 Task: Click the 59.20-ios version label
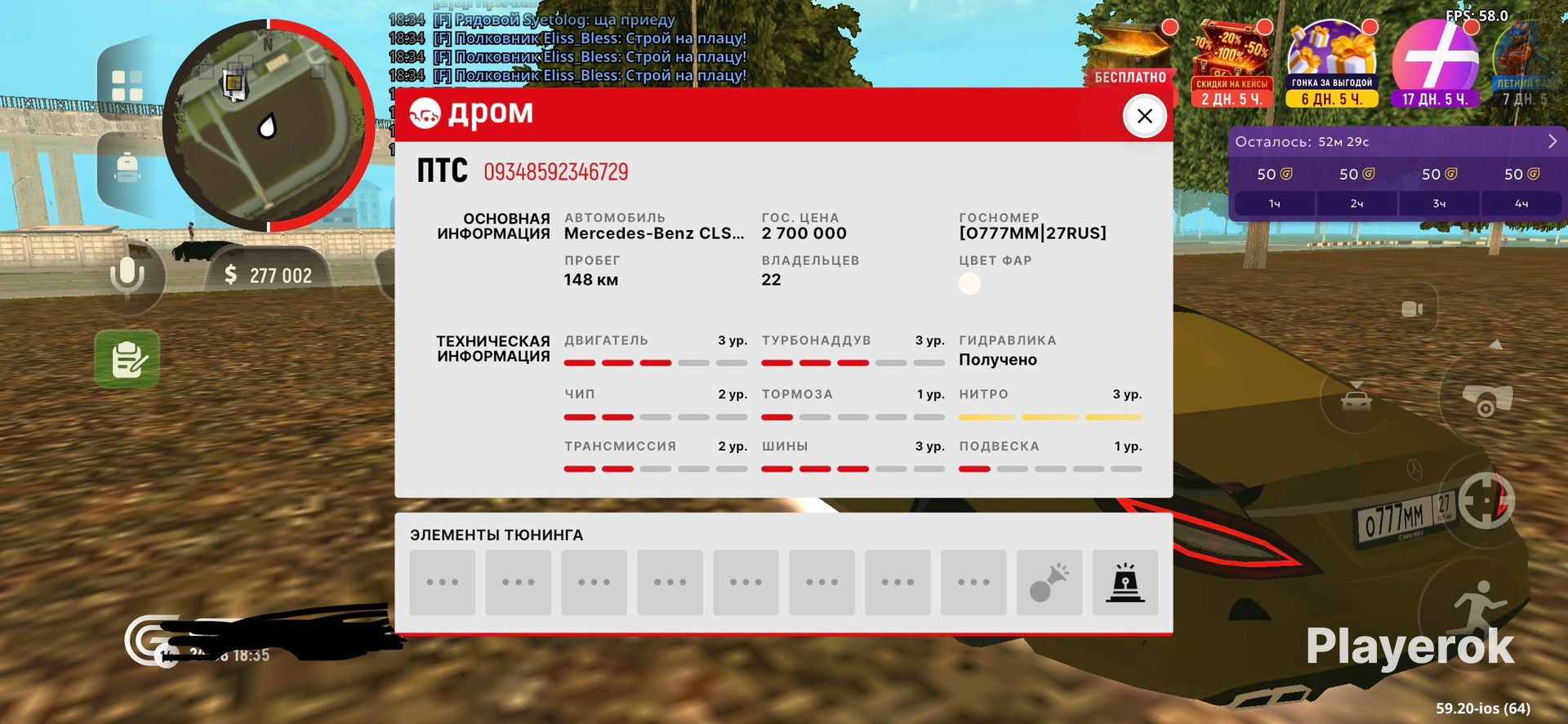(1483, 708)
